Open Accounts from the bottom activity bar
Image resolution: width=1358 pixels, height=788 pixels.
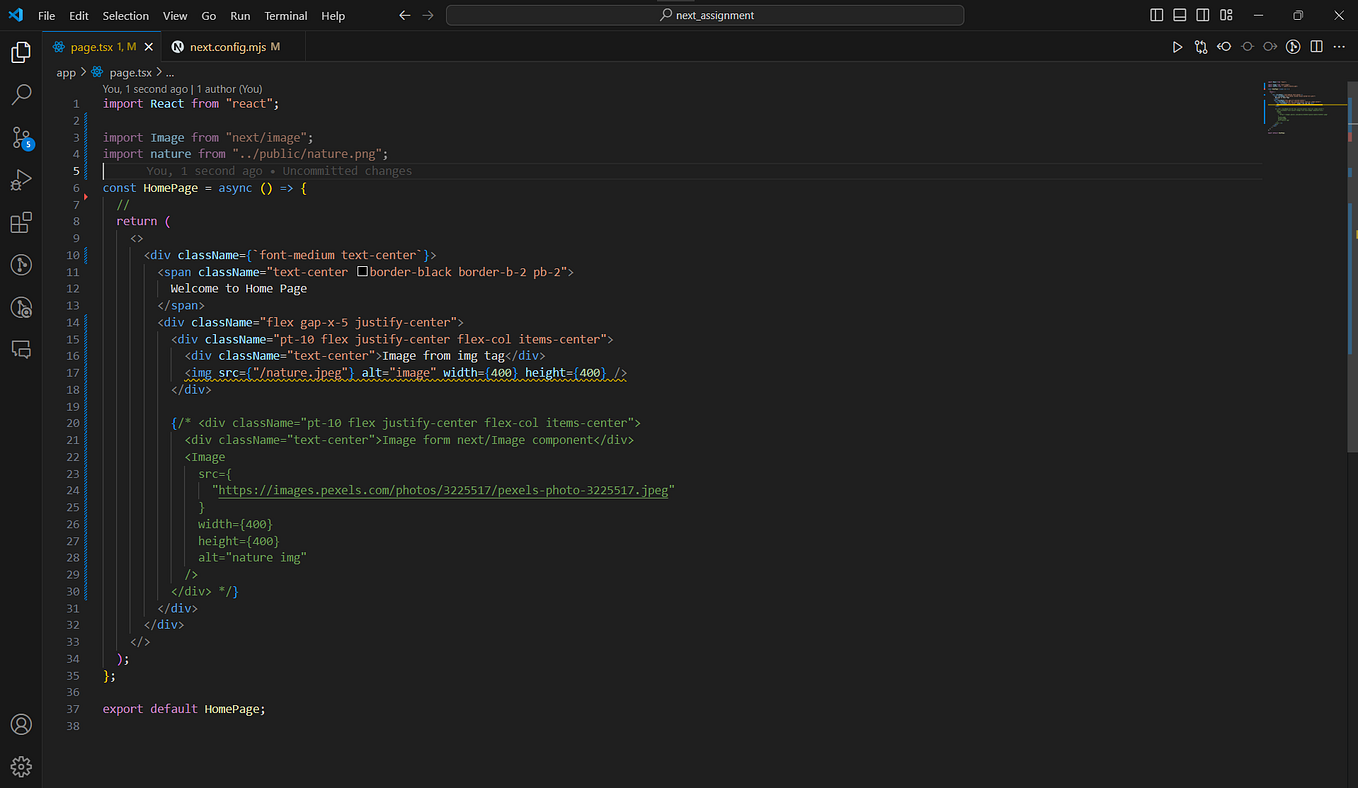point(21,724)
